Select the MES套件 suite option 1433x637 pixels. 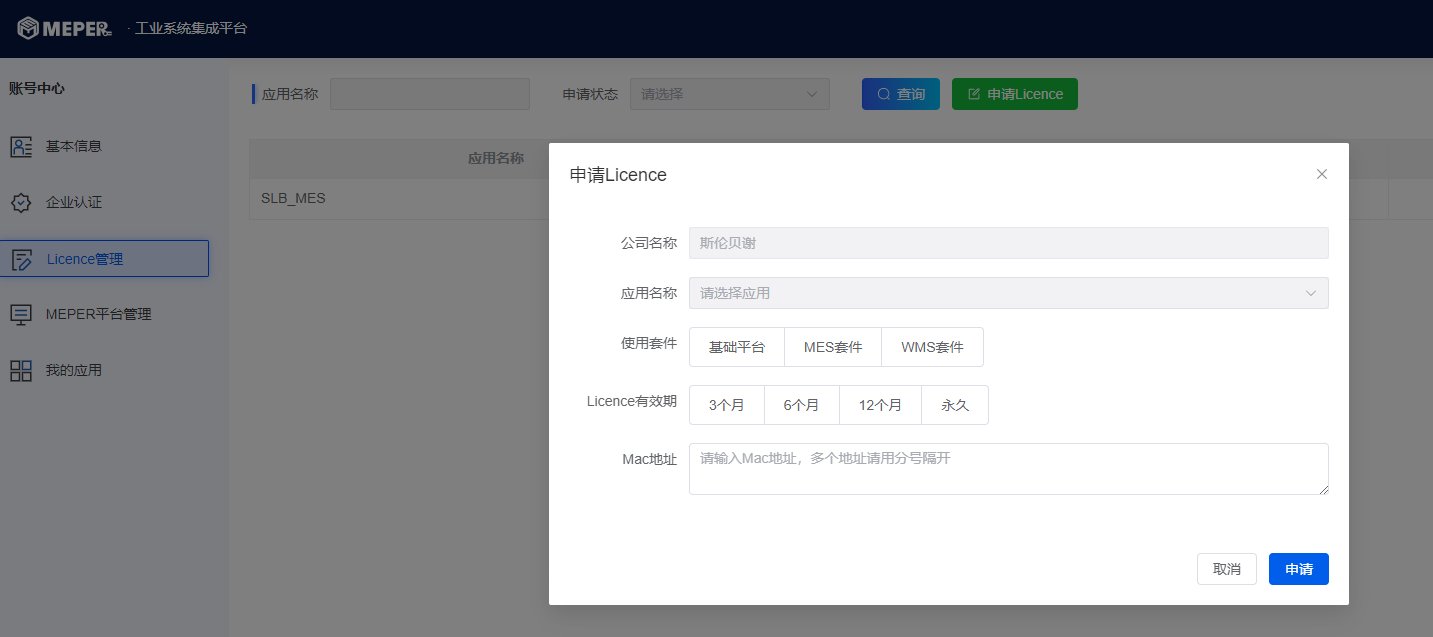tap(832, 347)
